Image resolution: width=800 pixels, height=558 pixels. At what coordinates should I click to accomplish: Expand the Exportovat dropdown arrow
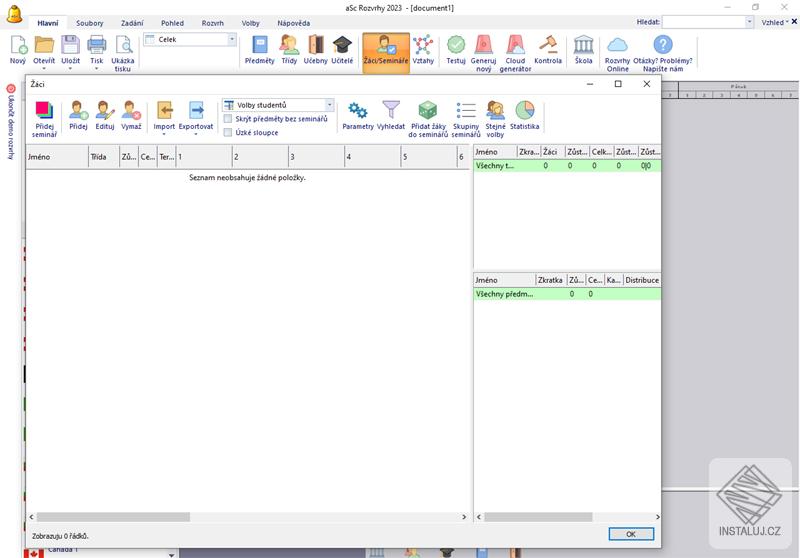click(x=196, y=135)
